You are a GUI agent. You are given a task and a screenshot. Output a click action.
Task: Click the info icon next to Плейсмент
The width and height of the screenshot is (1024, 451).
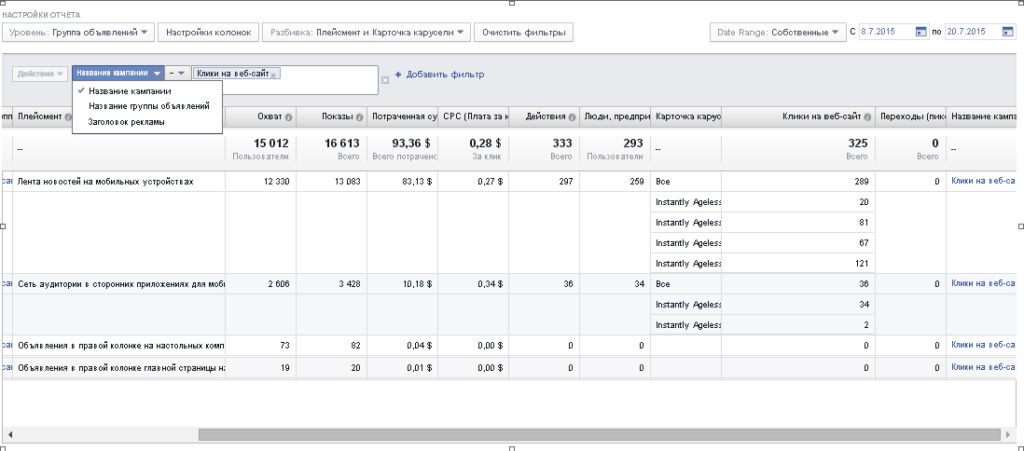(x=69, y=116)
